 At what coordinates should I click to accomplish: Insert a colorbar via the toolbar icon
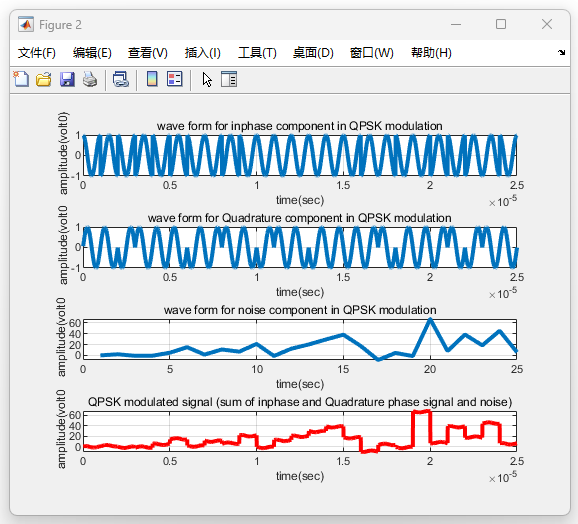point(152,79)
